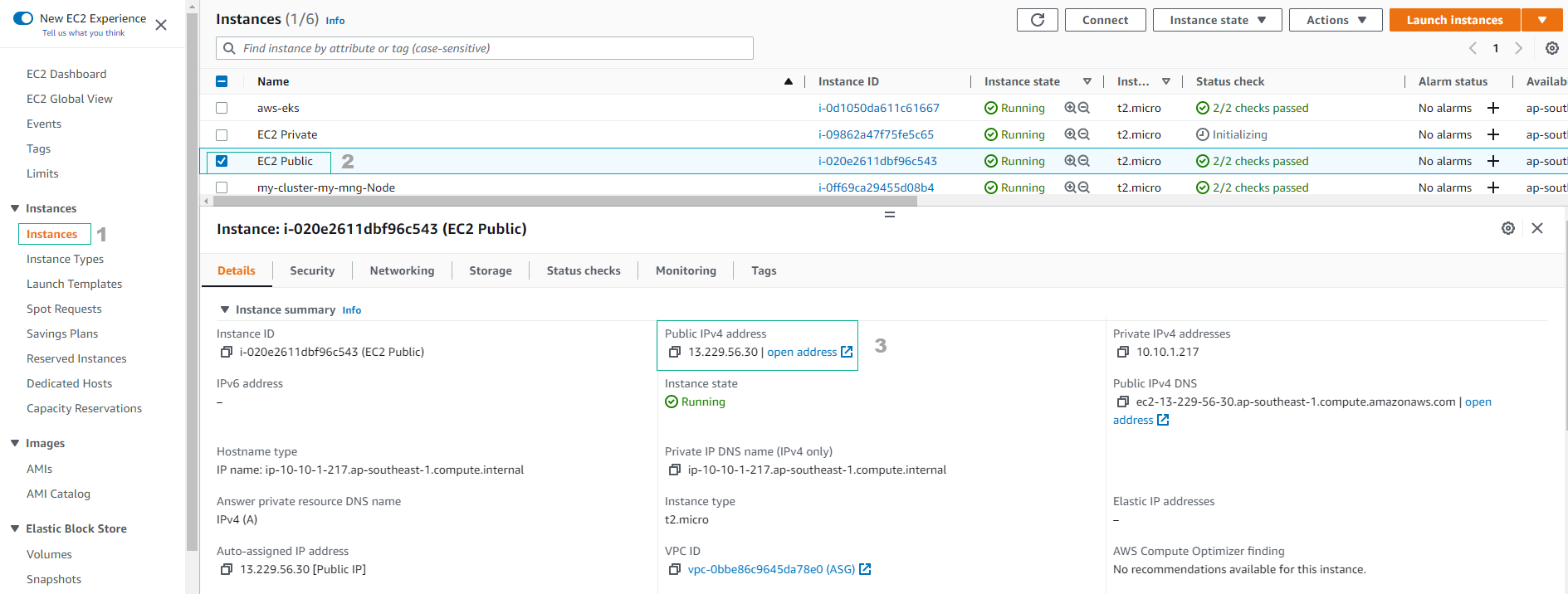The height and width of the screenshot is (594, 1568).
Task: Sort by Name column arrow
Action: coord(788,81)
